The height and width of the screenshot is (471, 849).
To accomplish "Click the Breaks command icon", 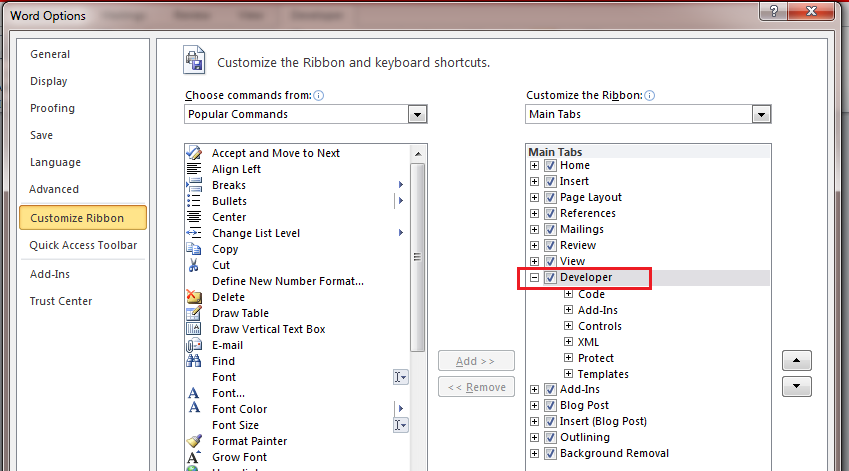I will tap(194, 185).
